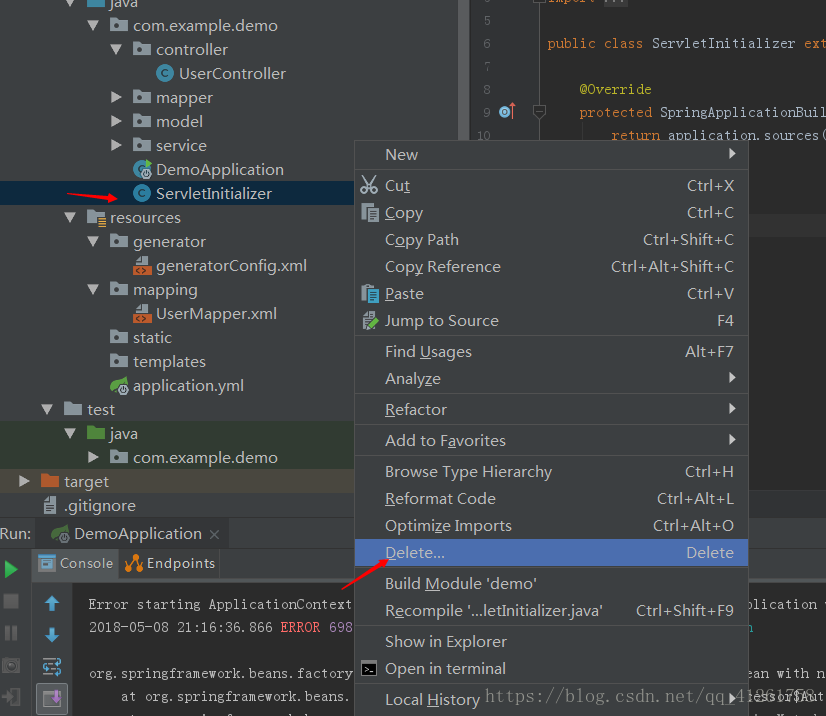This screenshot has height=716, width=826.
Task: Choose Recompile '...letInitializer.java'
Action: (x=552, y=611)
